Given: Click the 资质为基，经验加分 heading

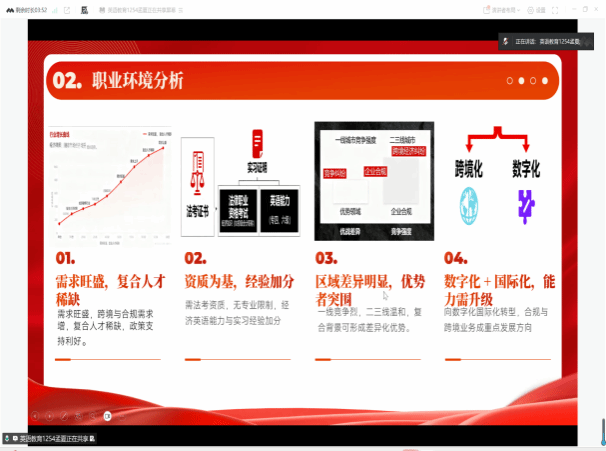Looking at the screenshot, I should [x=239, y=280].
